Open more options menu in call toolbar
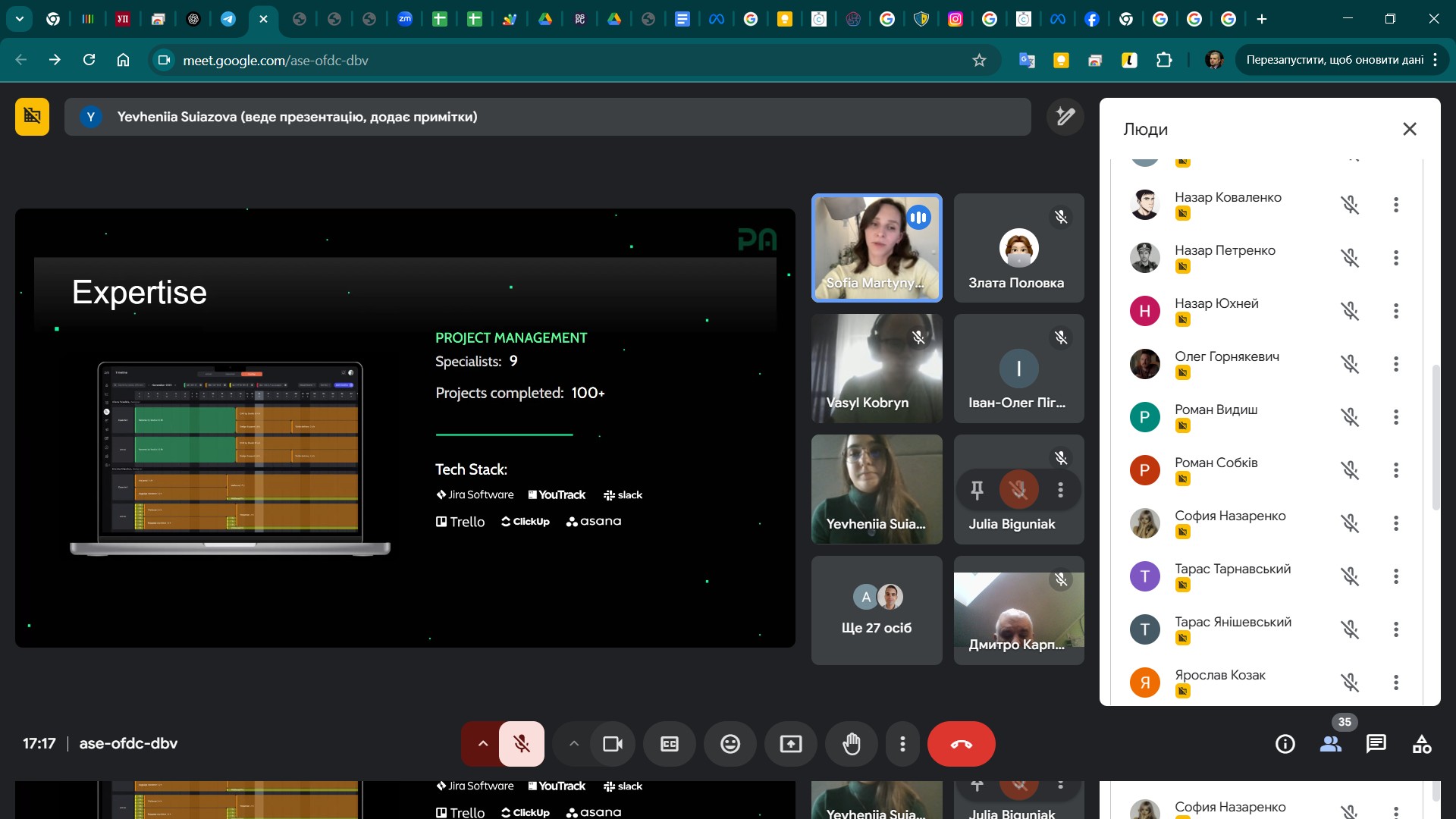This screenshot has width=1456, height=819. (x=902, y=744)
